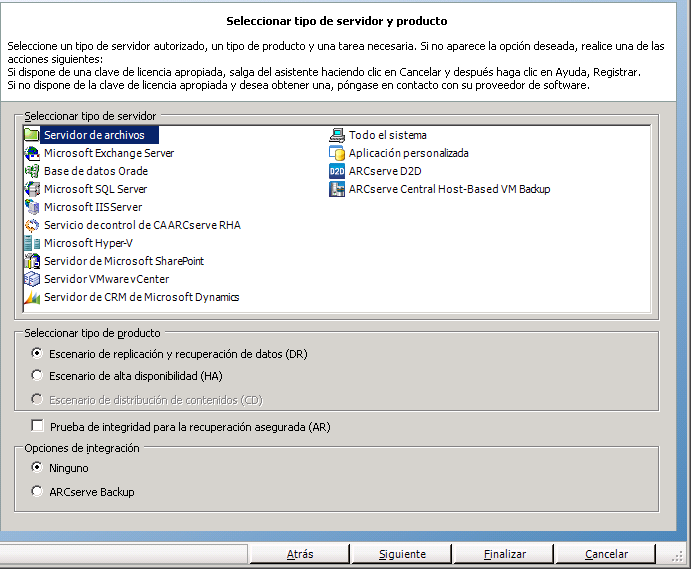This screenshot has height=569, width=691.
Task: Choose Todo el sistema entry
Action: point(388,135)
